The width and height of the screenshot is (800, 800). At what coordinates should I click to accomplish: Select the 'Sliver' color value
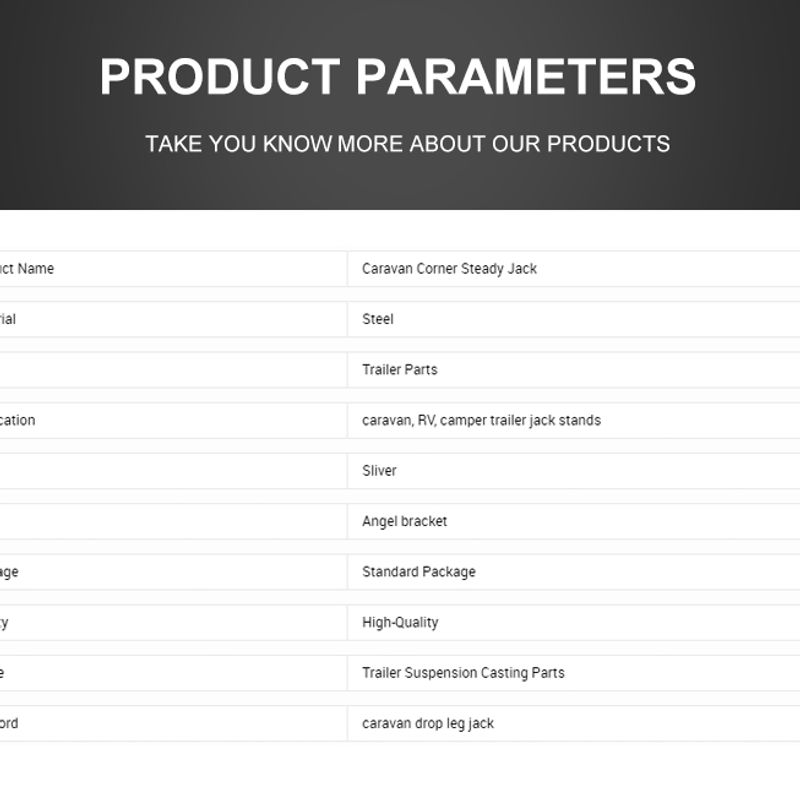379,470
